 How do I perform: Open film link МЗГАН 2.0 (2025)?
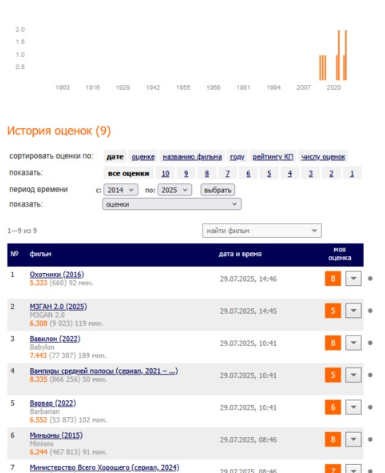click(x=58, y=306)
